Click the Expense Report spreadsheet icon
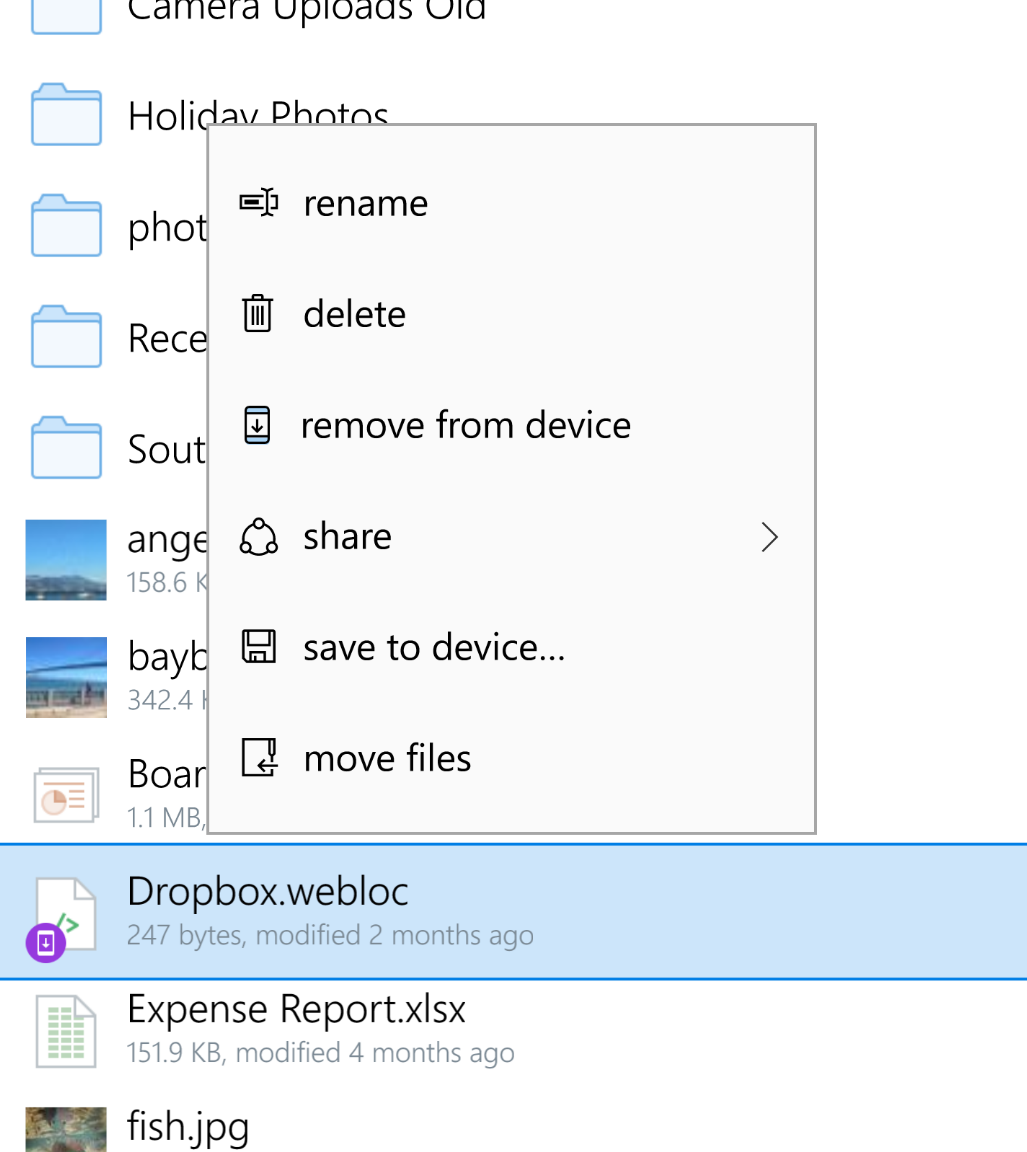This screenshot has width=1027, height=1152. point(66,1031)
